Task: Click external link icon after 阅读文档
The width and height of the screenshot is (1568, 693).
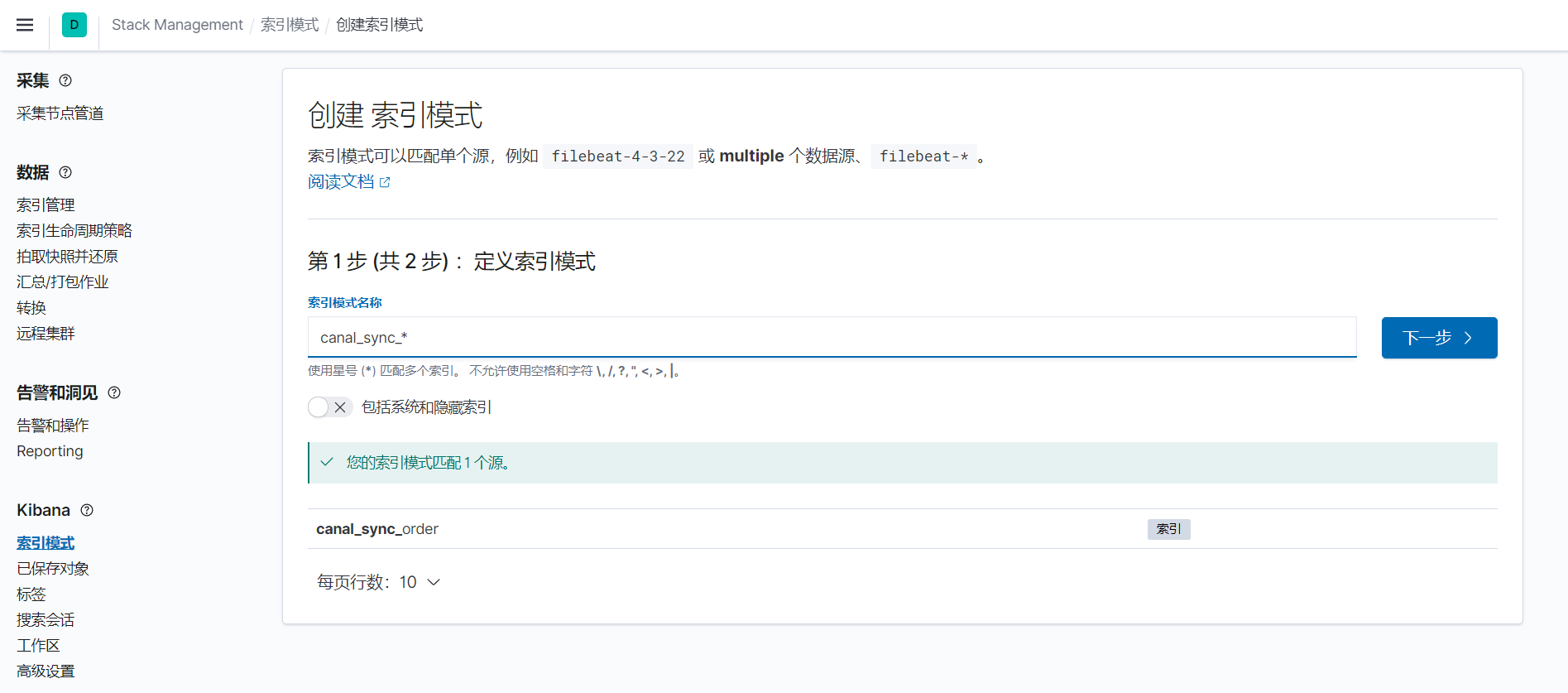Action: tap(385, 182)
